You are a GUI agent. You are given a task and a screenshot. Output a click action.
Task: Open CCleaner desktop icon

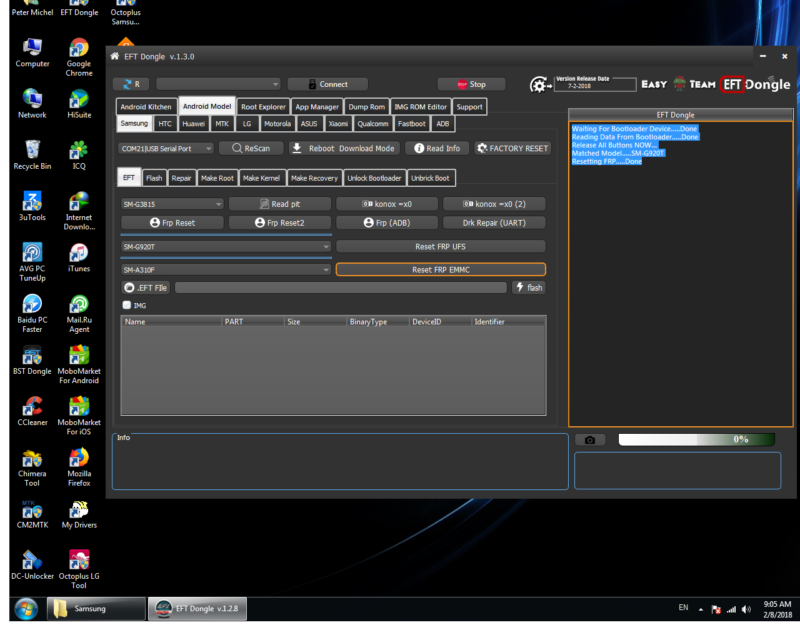tap(32, 411)
